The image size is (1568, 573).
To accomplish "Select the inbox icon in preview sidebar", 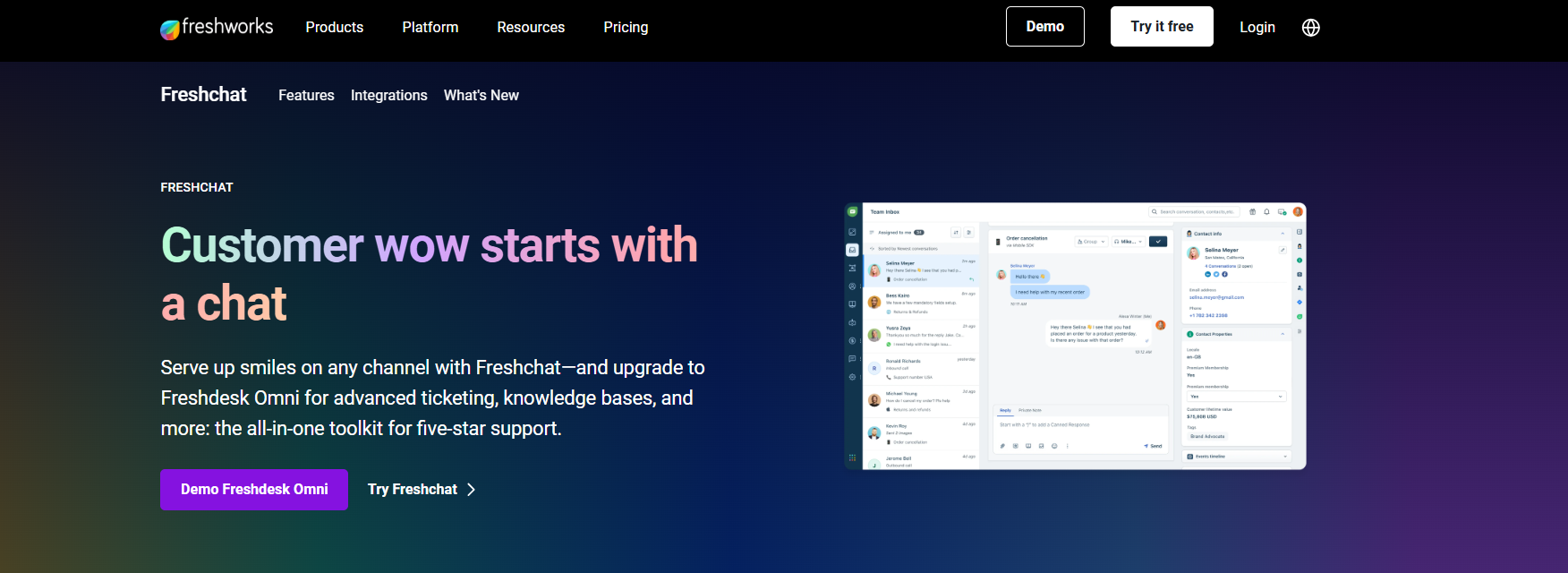I will coord(852,250).
